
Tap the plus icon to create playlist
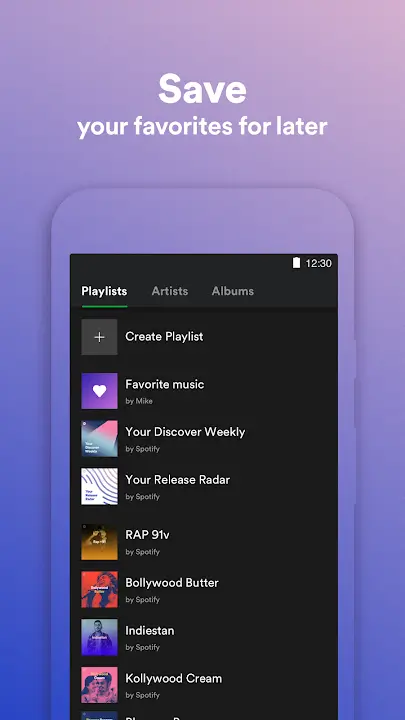click(99, 337)
